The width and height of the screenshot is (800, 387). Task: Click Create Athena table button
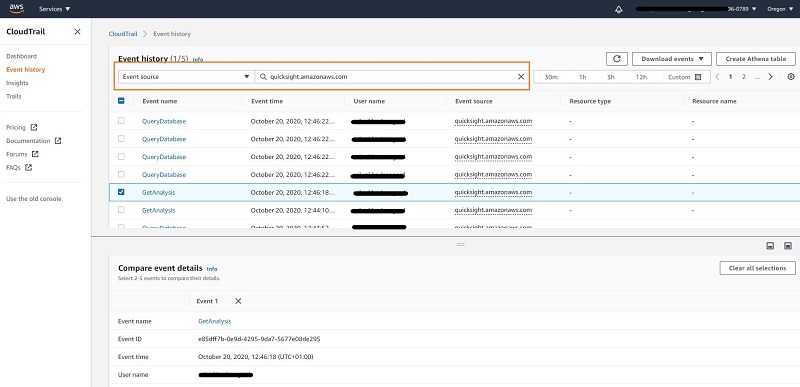756,59
